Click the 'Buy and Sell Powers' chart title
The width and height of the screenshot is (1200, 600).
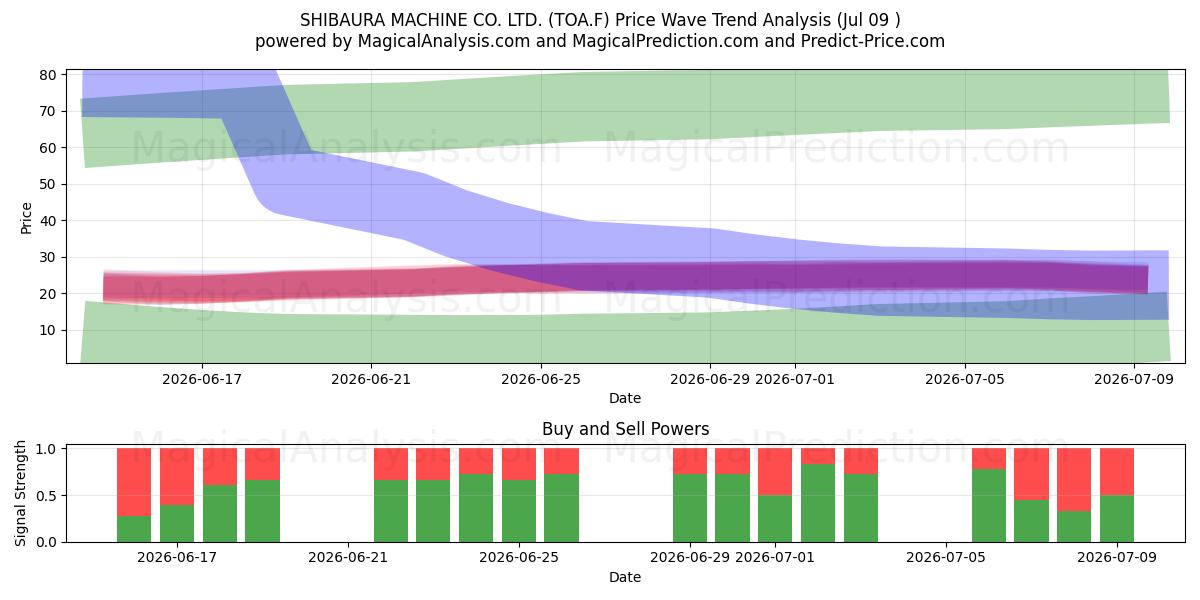point(625,429)
